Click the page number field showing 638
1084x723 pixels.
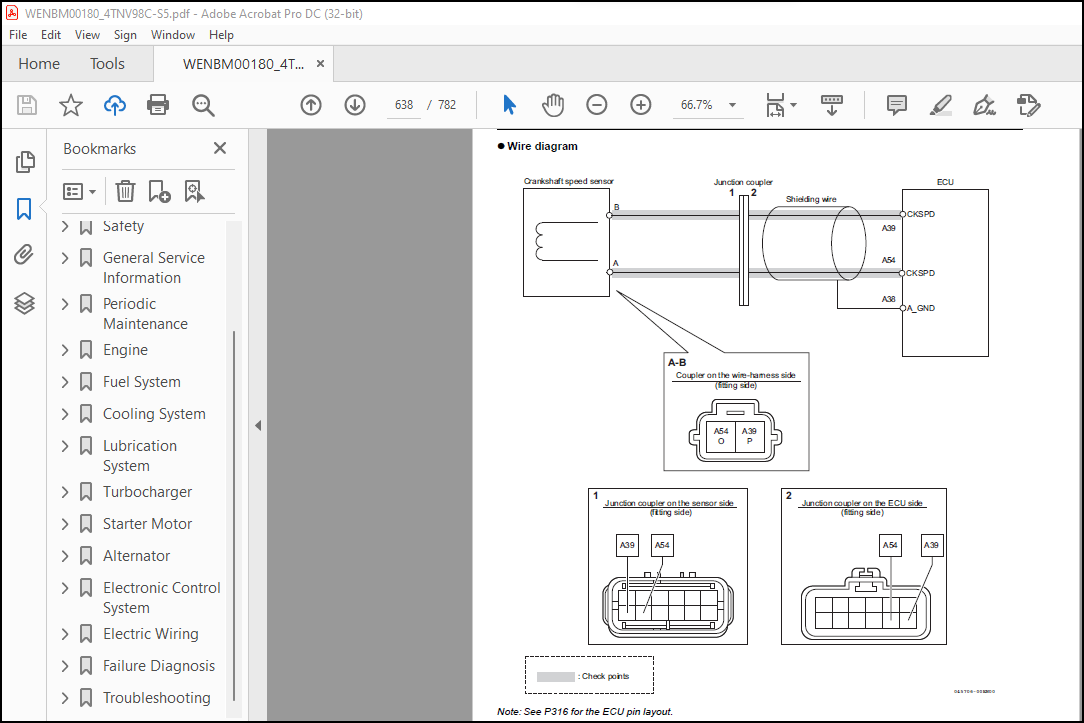click(404, 105)
